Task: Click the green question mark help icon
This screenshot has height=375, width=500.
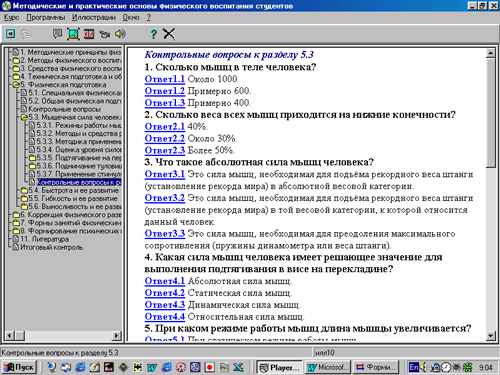Action: pos(153,34)
